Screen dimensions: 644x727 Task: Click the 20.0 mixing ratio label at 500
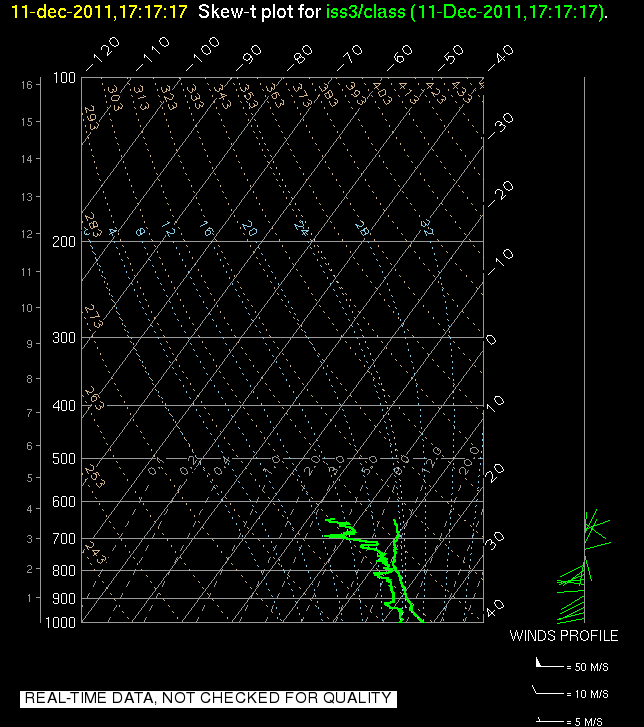[x=468, y=460]
